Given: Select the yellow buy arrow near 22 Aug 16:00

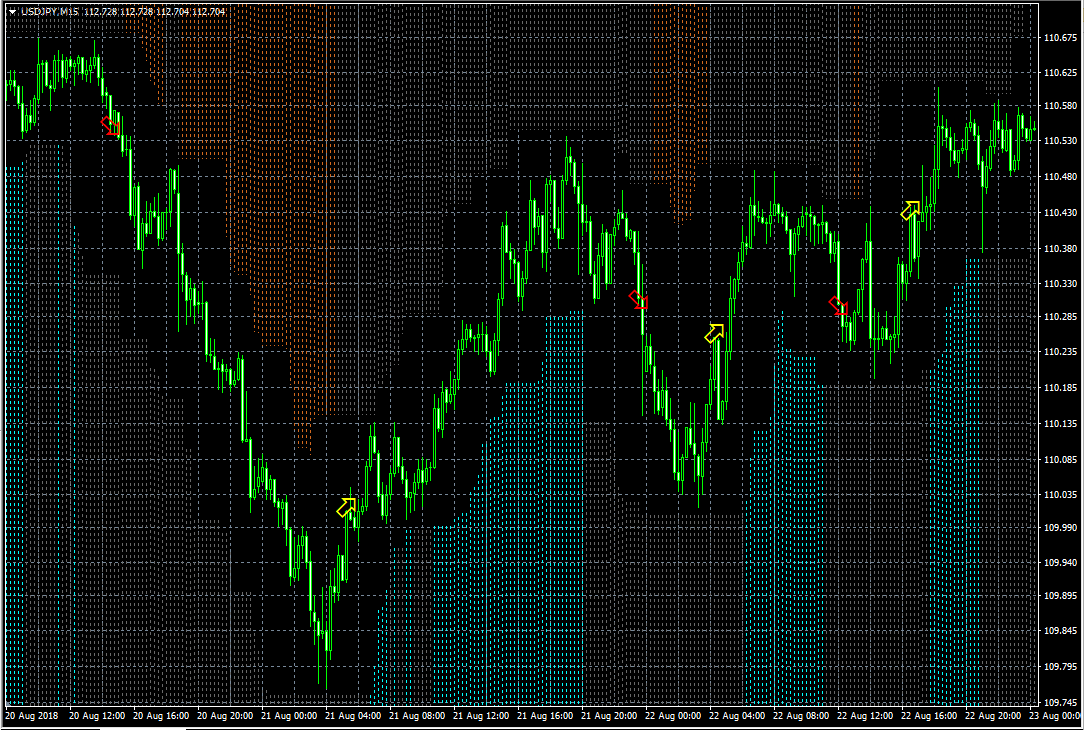Looking at the screenshot, I should pos(910,210).
